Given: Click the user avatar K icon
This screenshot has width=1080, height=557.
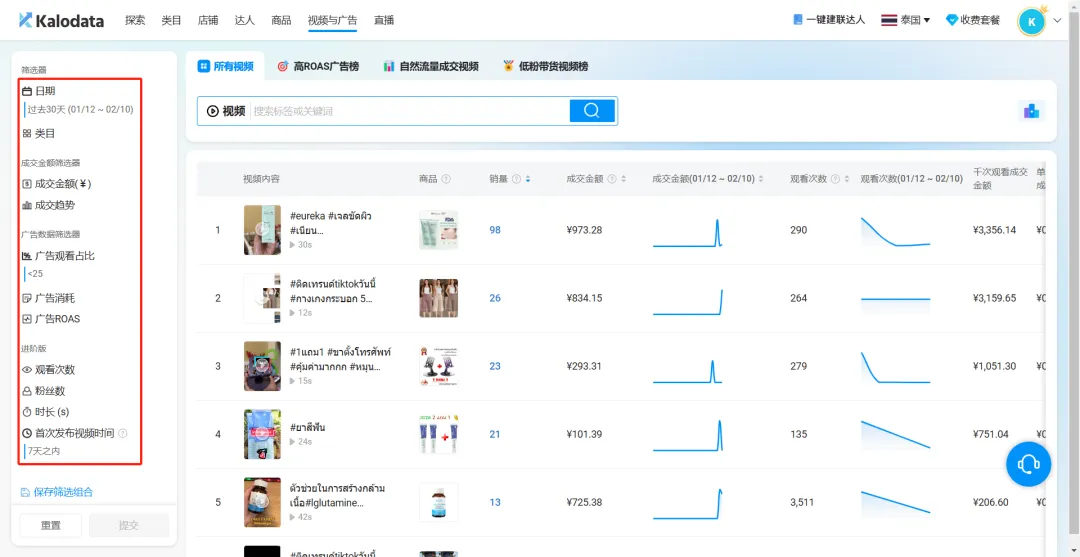Looking at the screenshot, I should pos(1031,21).
